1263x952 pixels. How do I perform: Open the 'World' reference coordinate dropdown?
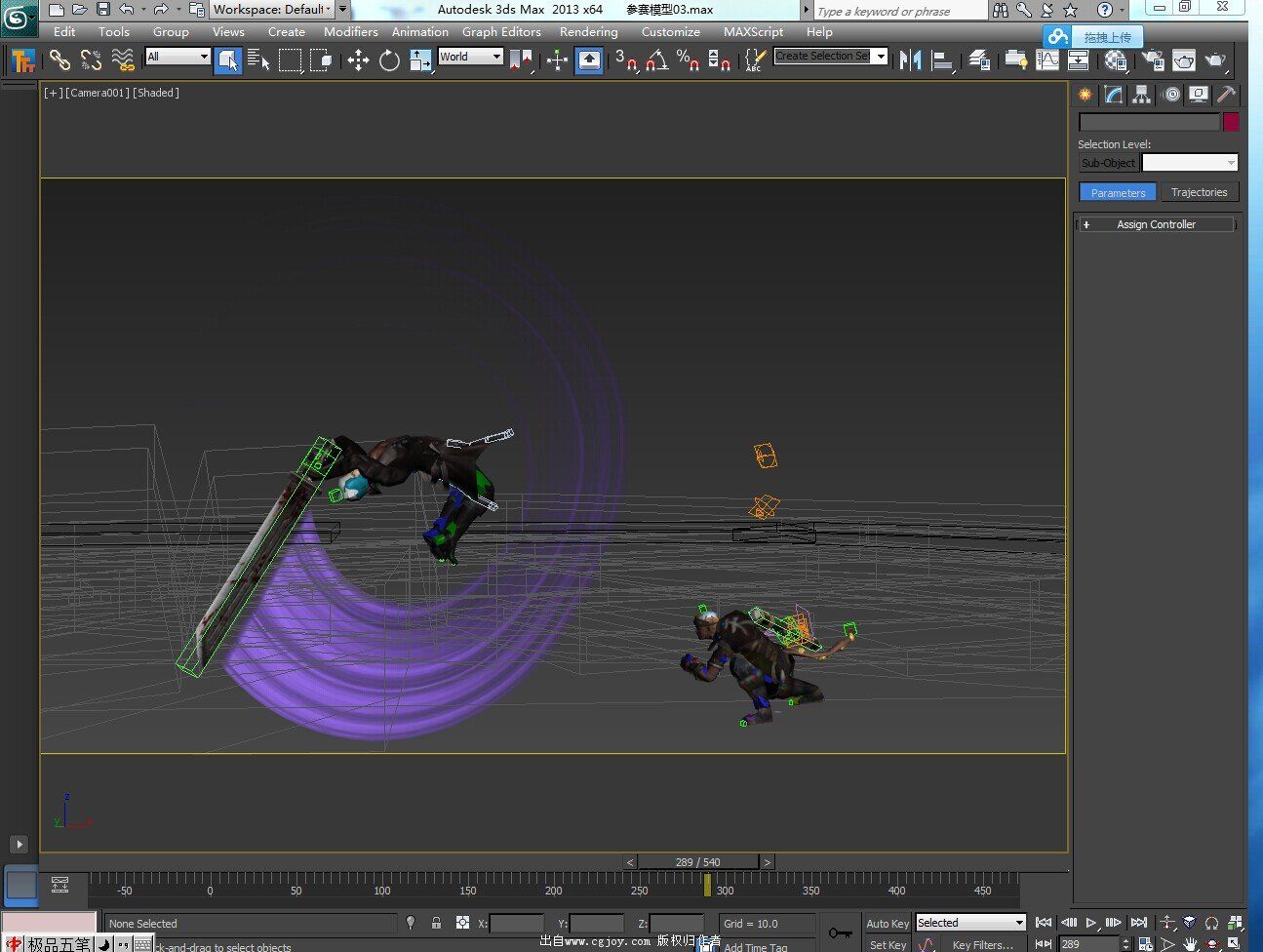coord(470,57)
